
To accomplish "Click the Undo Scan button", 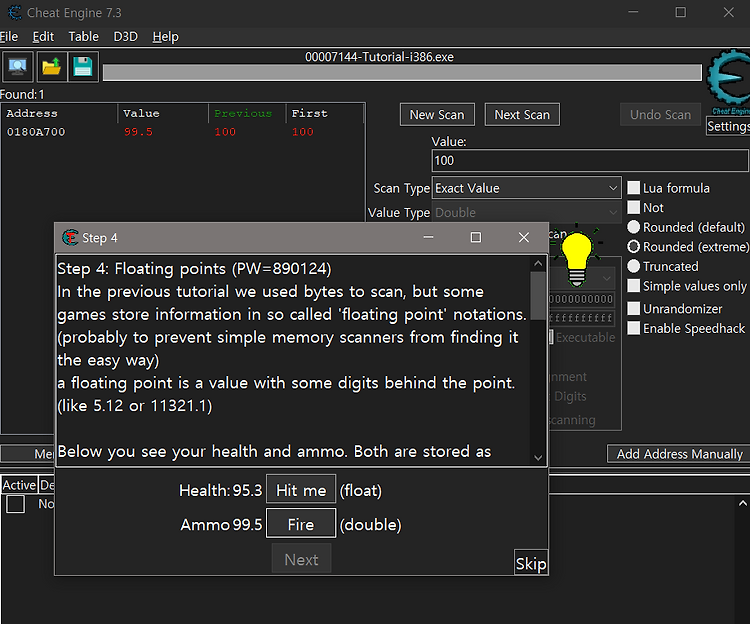I will pos(660,115).
